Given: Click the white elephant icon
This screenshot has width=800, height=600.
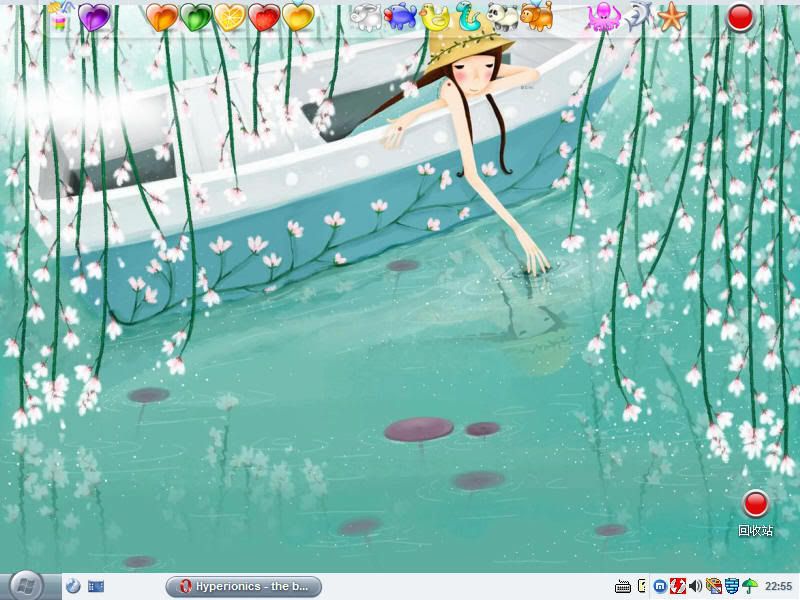Looking at the screenshot, I should (x=366, y=17).
